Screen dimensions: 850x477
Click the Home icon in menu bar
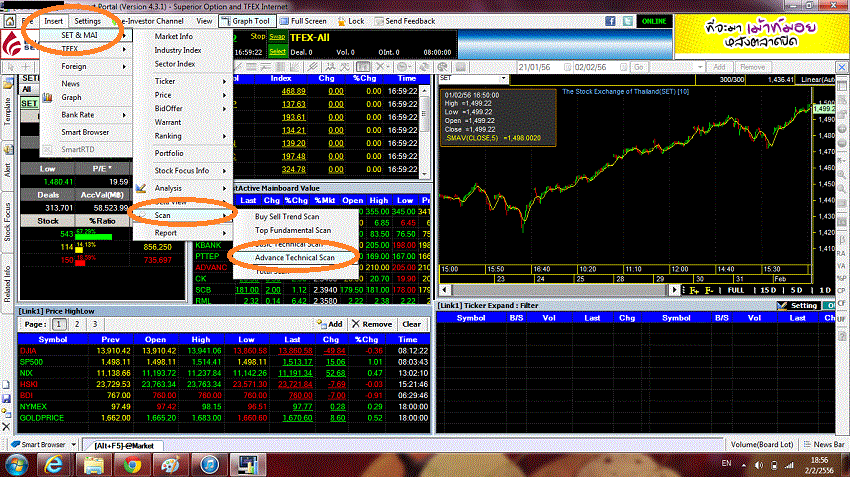[10, 21]
